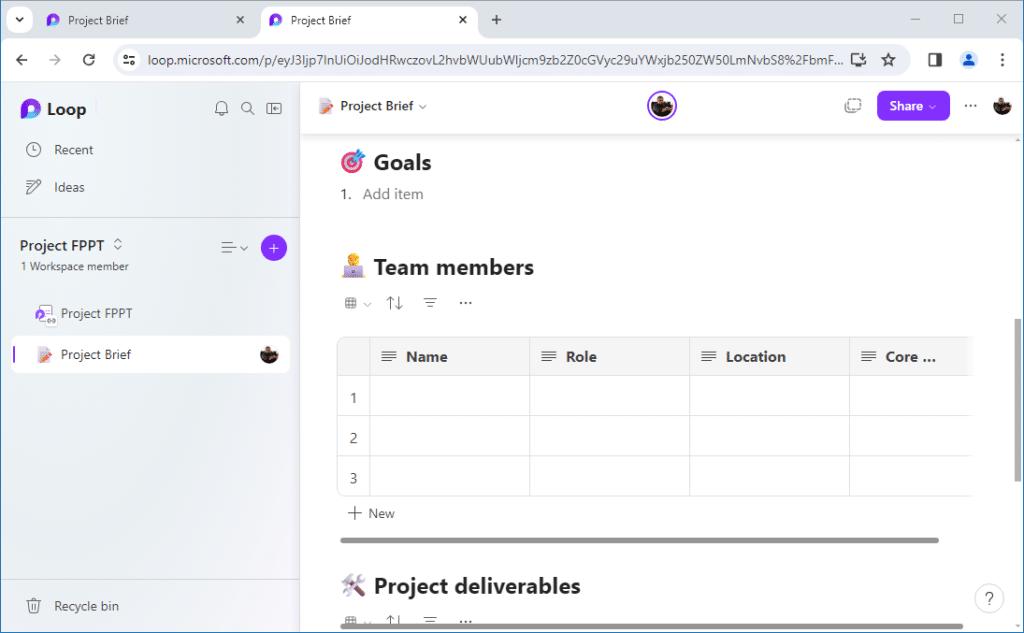Click the Share button
The image size is (1024, 633).
(x=905, y=105)
